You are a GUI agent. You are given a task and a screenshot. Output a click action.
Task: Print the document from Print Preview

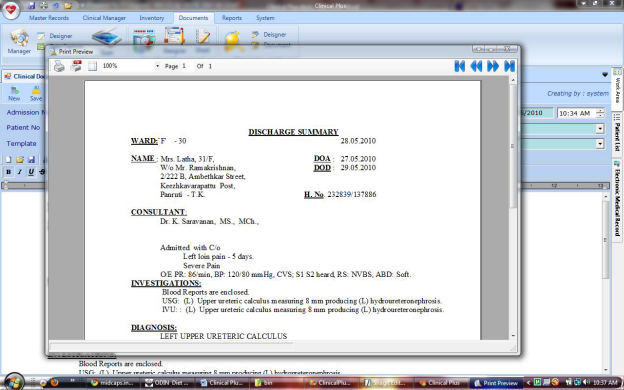59,66
